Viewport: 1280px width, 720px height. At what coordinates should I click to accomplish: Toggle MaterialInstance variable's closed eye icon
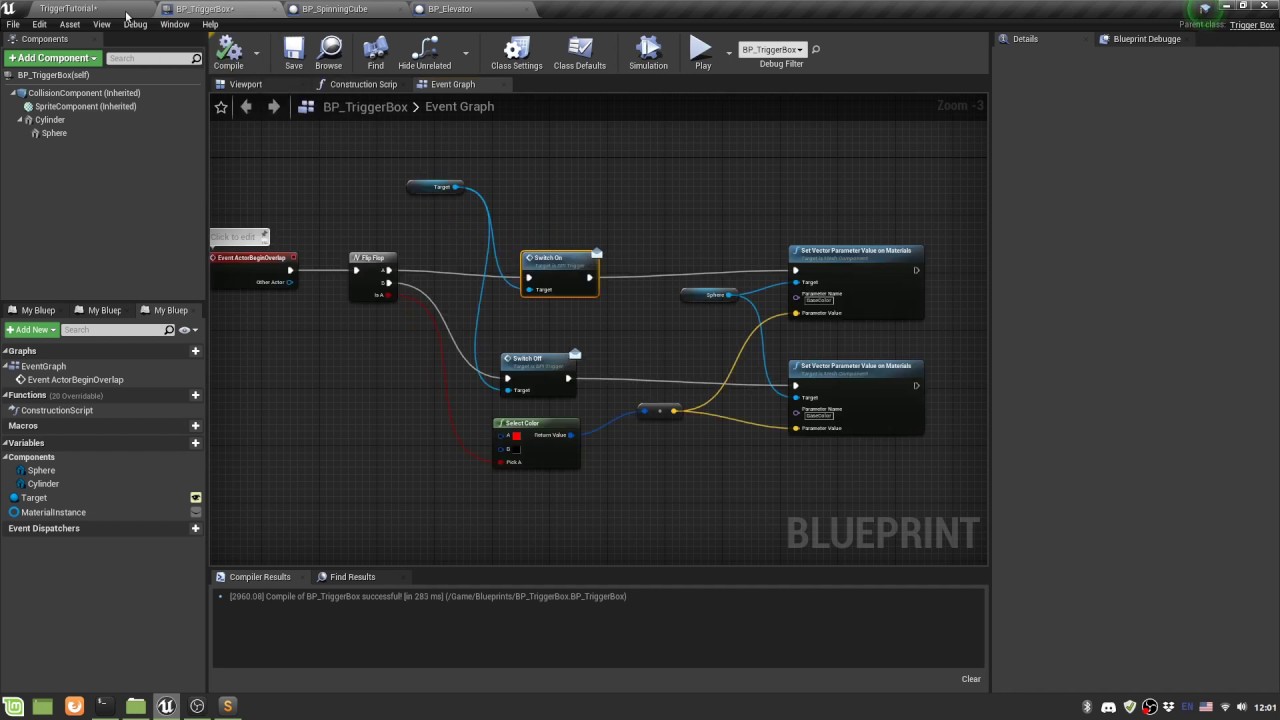196,512
